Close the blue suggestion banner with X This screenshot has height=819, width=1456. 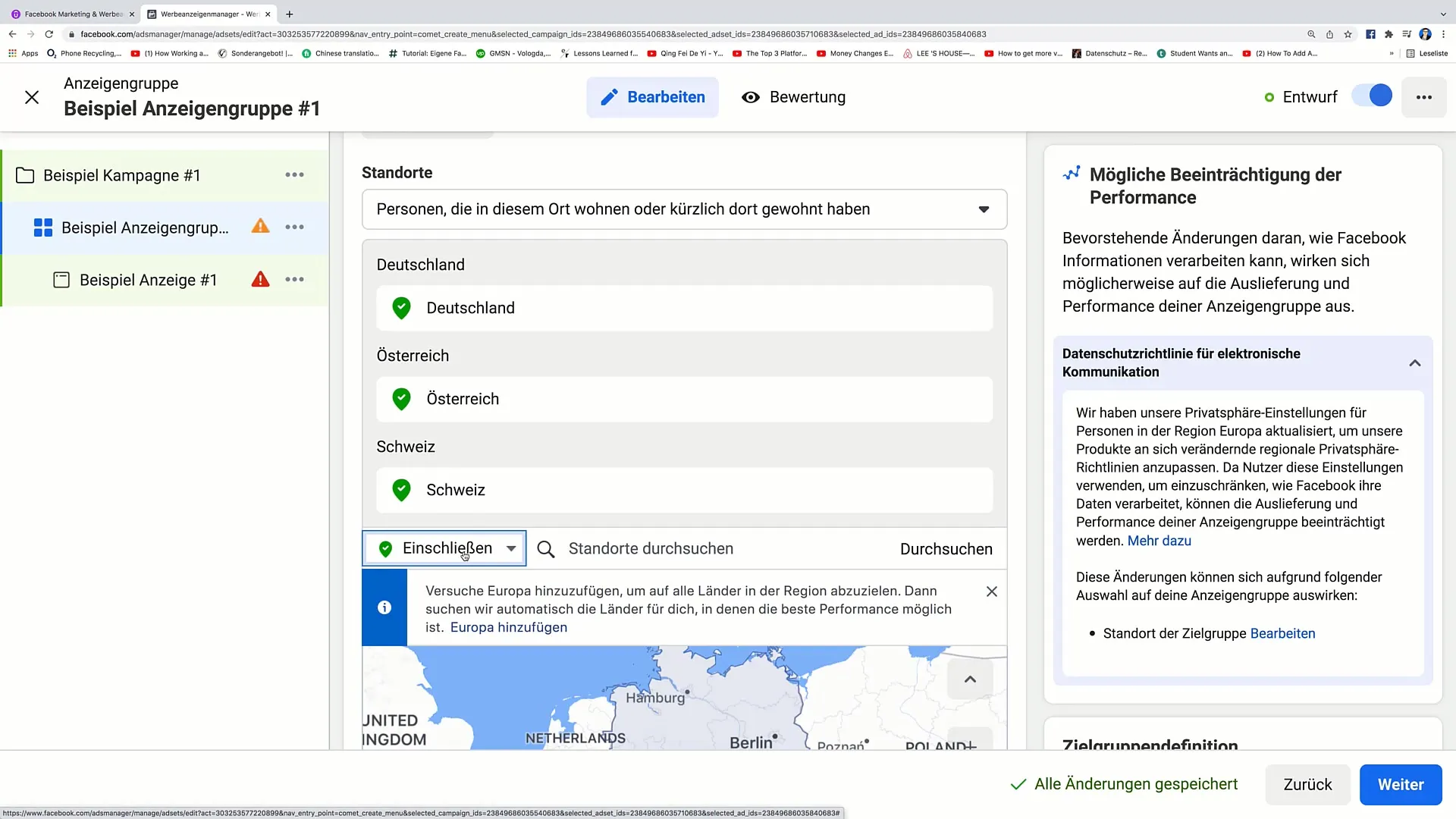992,591
